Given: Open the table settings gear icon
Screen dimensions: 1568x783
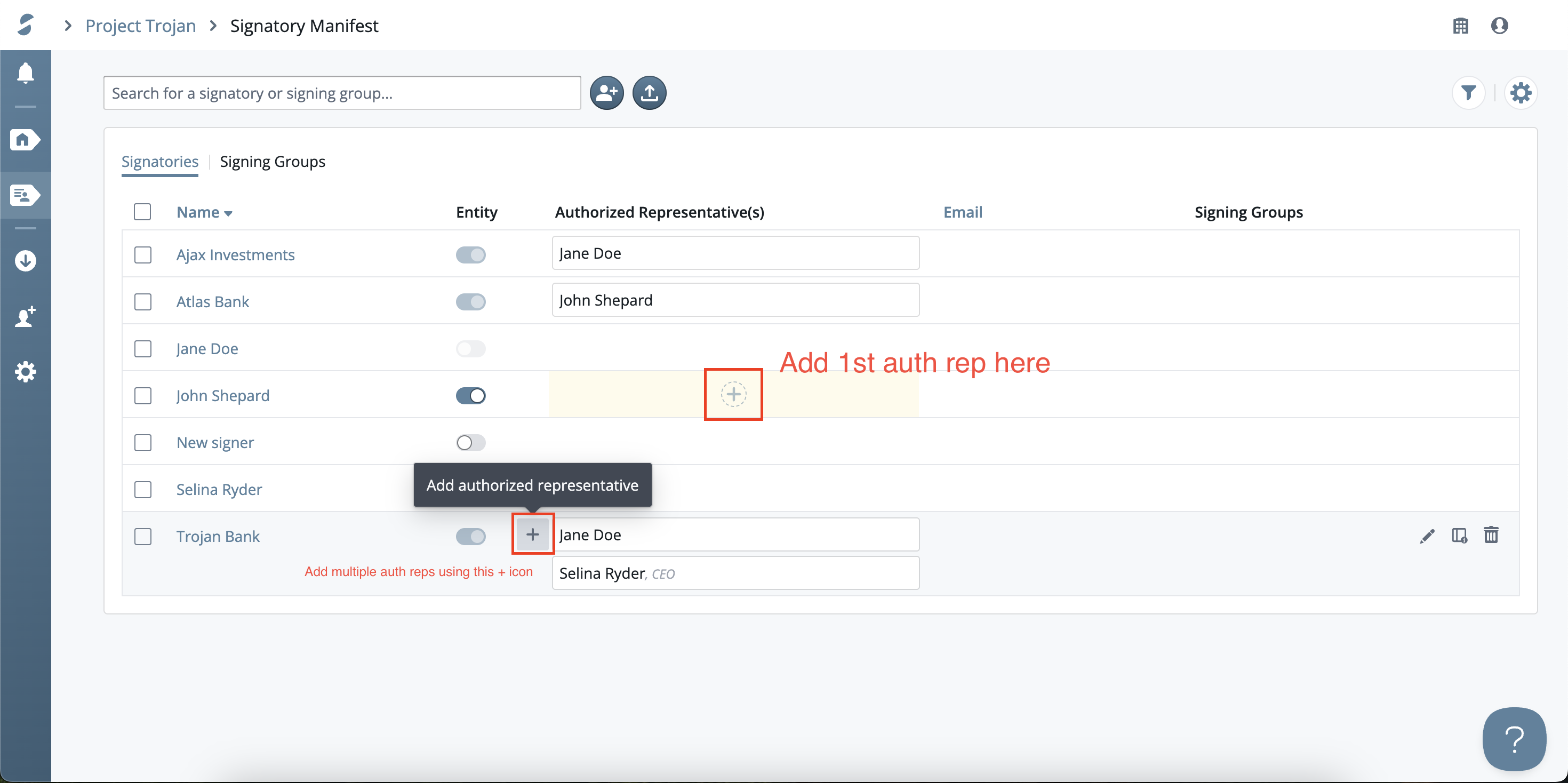Looking at the screenshot, I should click(x=1520, y=93).
